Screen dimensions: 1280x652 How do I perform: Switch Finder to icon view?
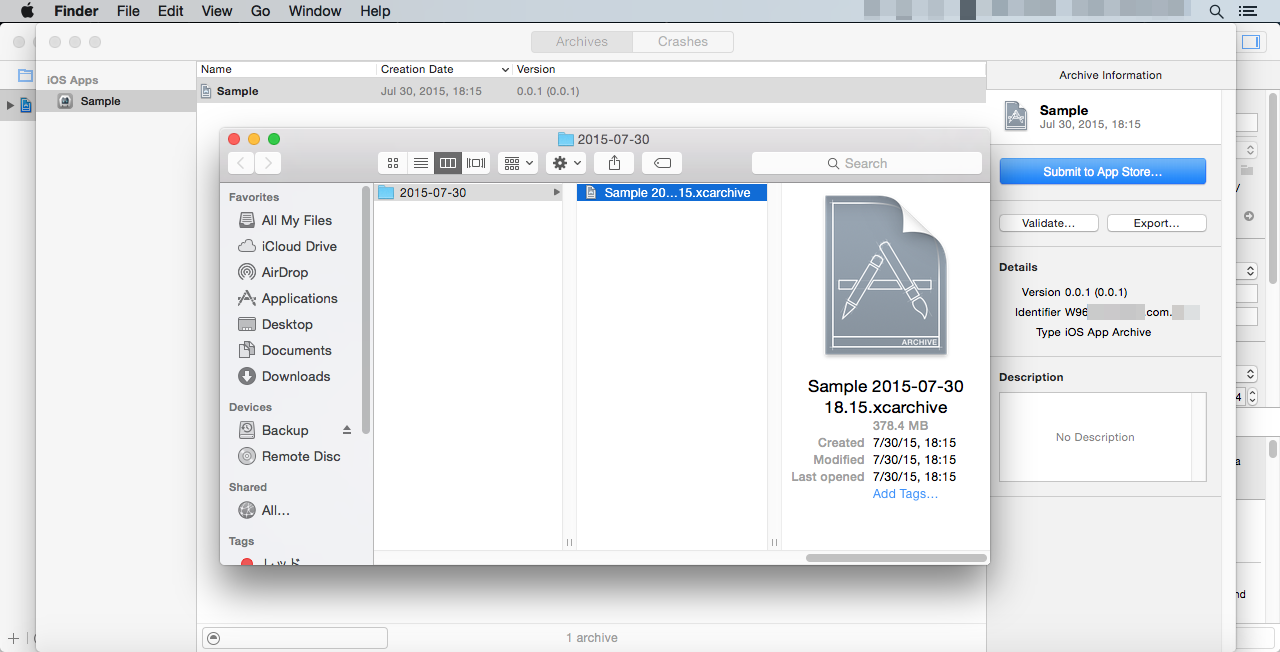click(x=393, y=163)
